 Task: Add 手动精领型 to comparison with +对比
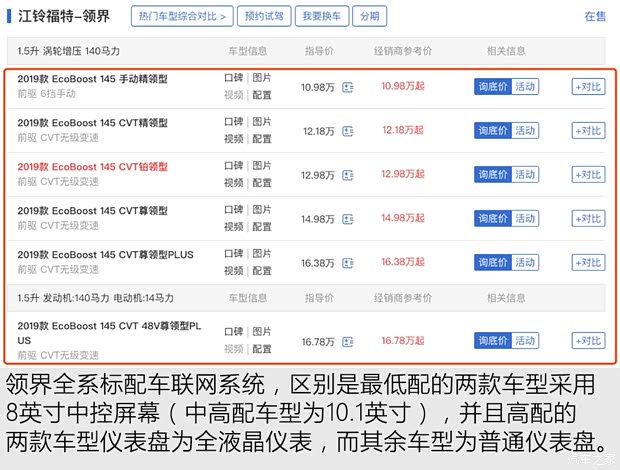(x=588, y=87)
